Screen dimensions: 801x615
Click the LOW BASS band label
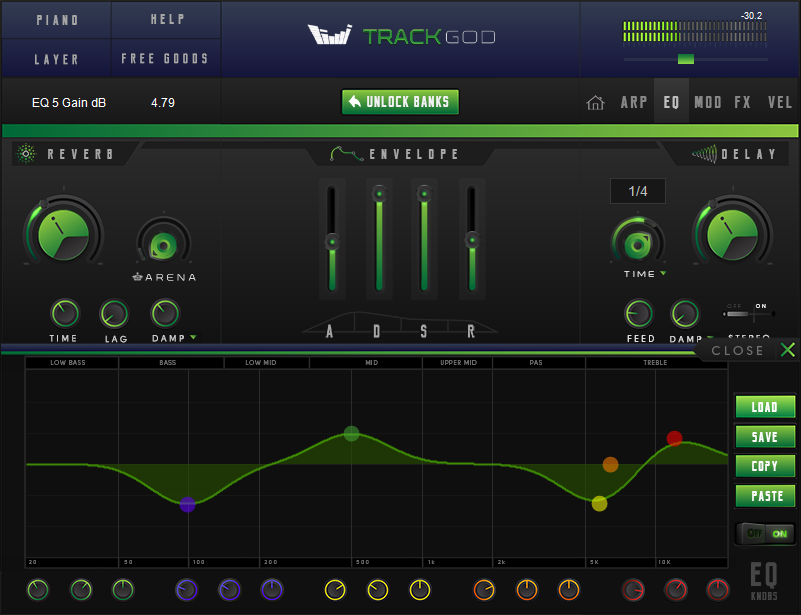click(x=68, y=363)
